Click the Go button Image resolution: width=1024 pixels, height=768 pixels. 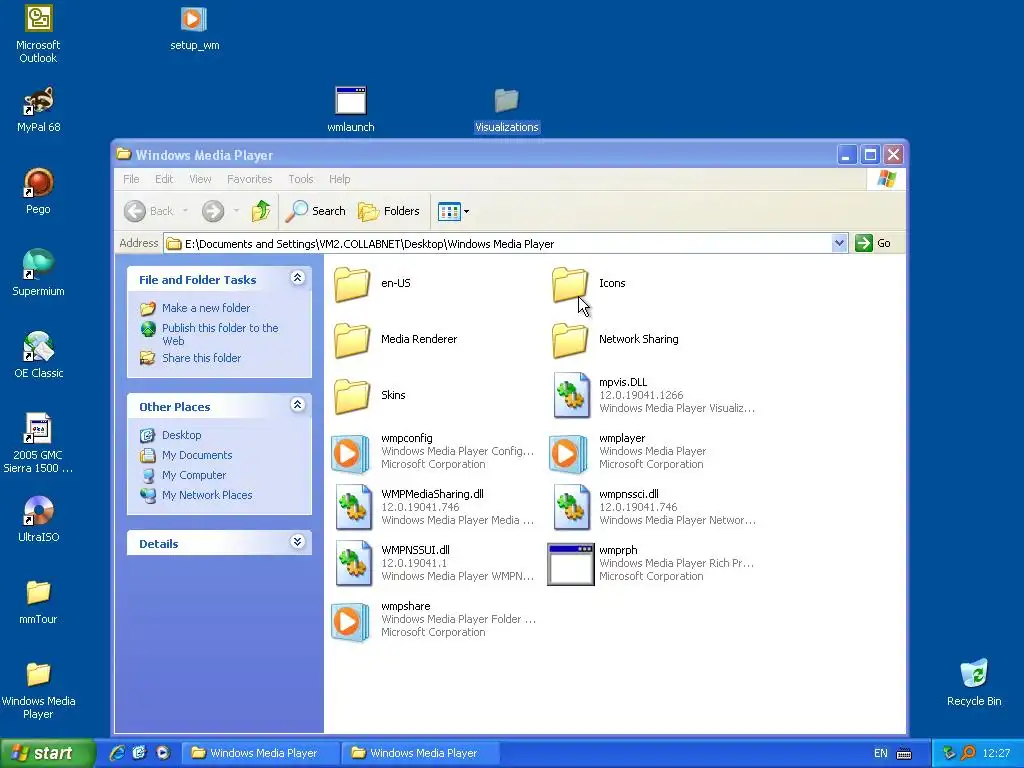point(873,244)
